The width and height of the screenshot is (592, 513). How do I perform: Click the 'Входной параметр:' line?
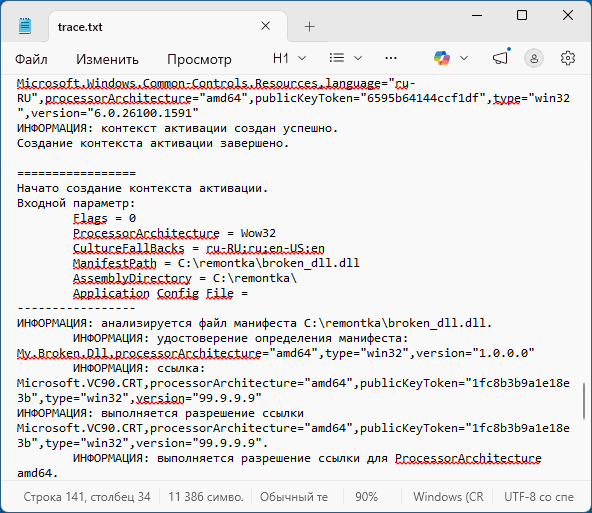click(x=76, y=203)
